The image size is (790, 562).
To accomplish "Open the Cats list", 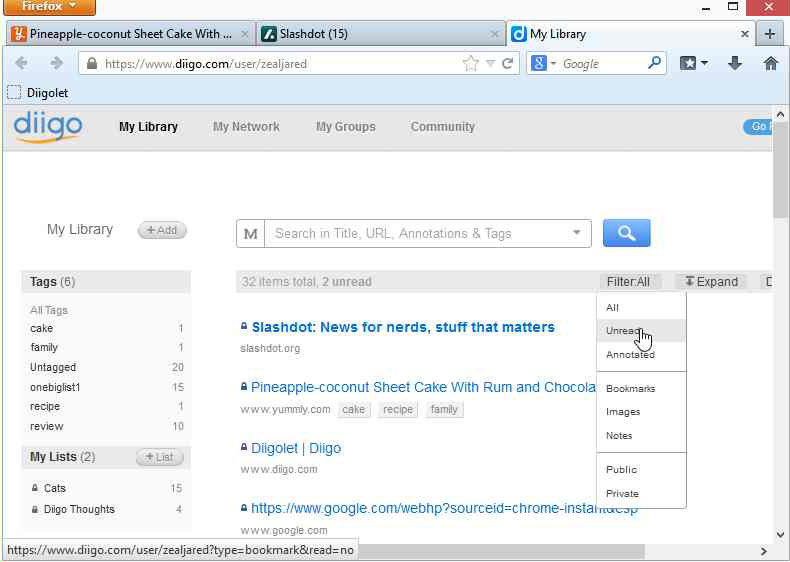I will tap(54, 488).
